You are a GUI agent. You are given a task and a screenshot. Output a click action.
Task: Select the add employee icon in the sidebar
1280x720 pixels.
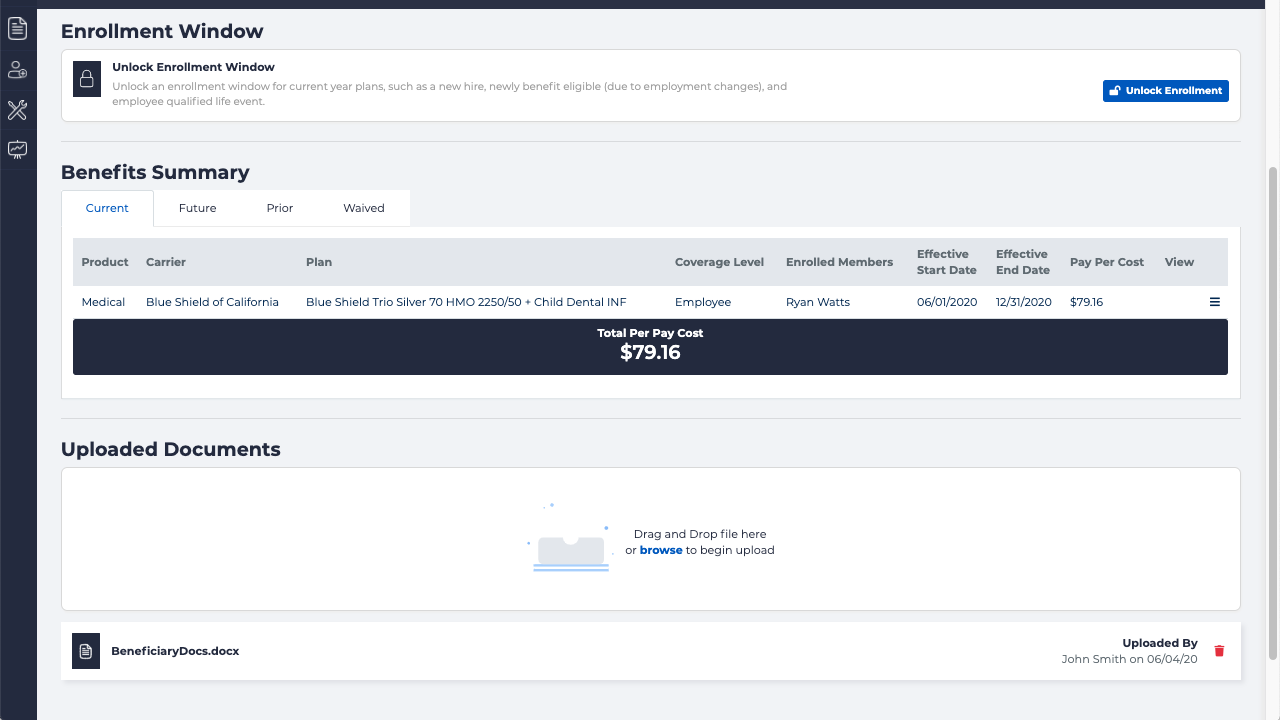(x=17, y=69)
